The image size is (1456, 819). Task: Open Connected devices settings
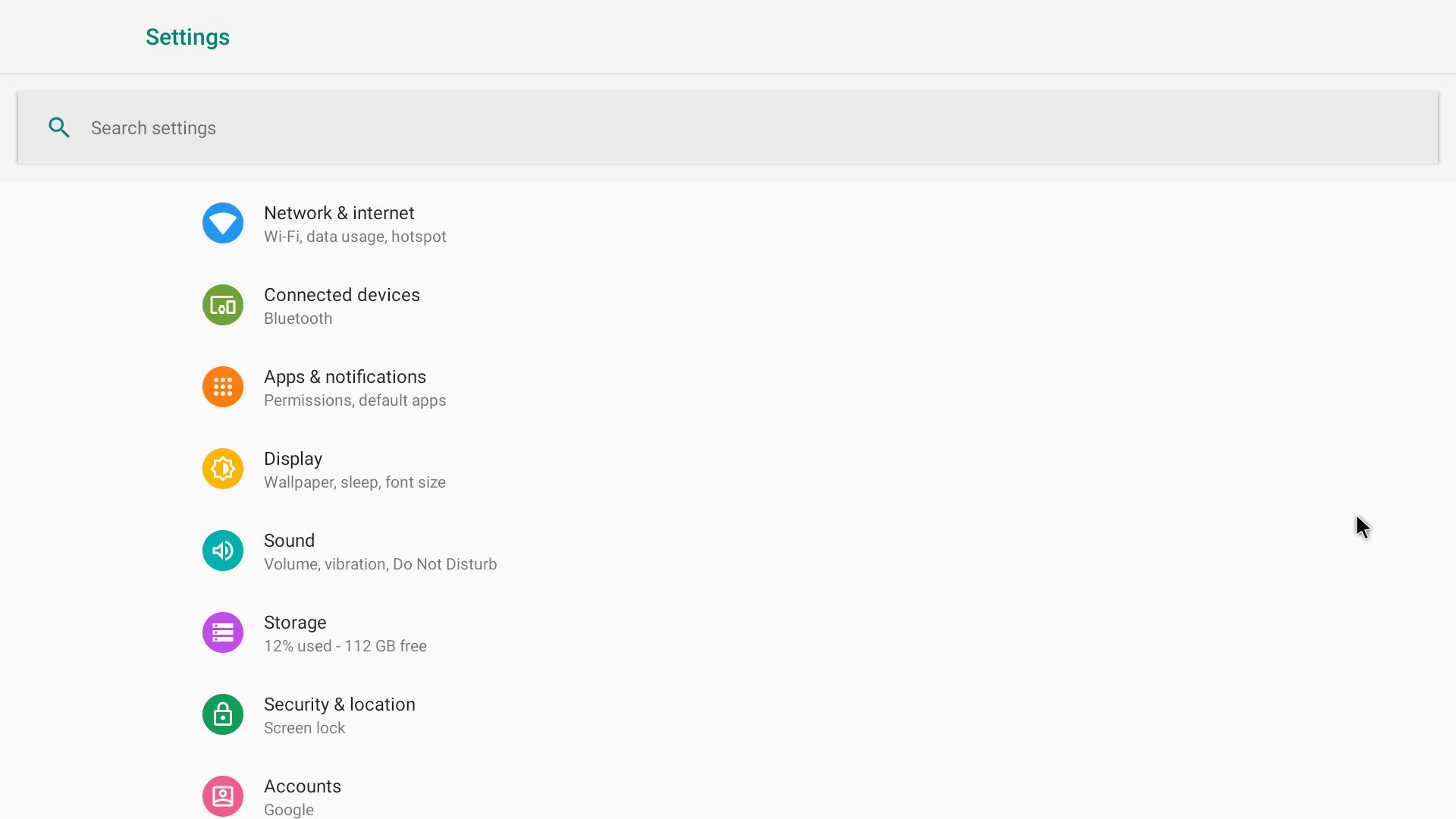tap(341, 295)
